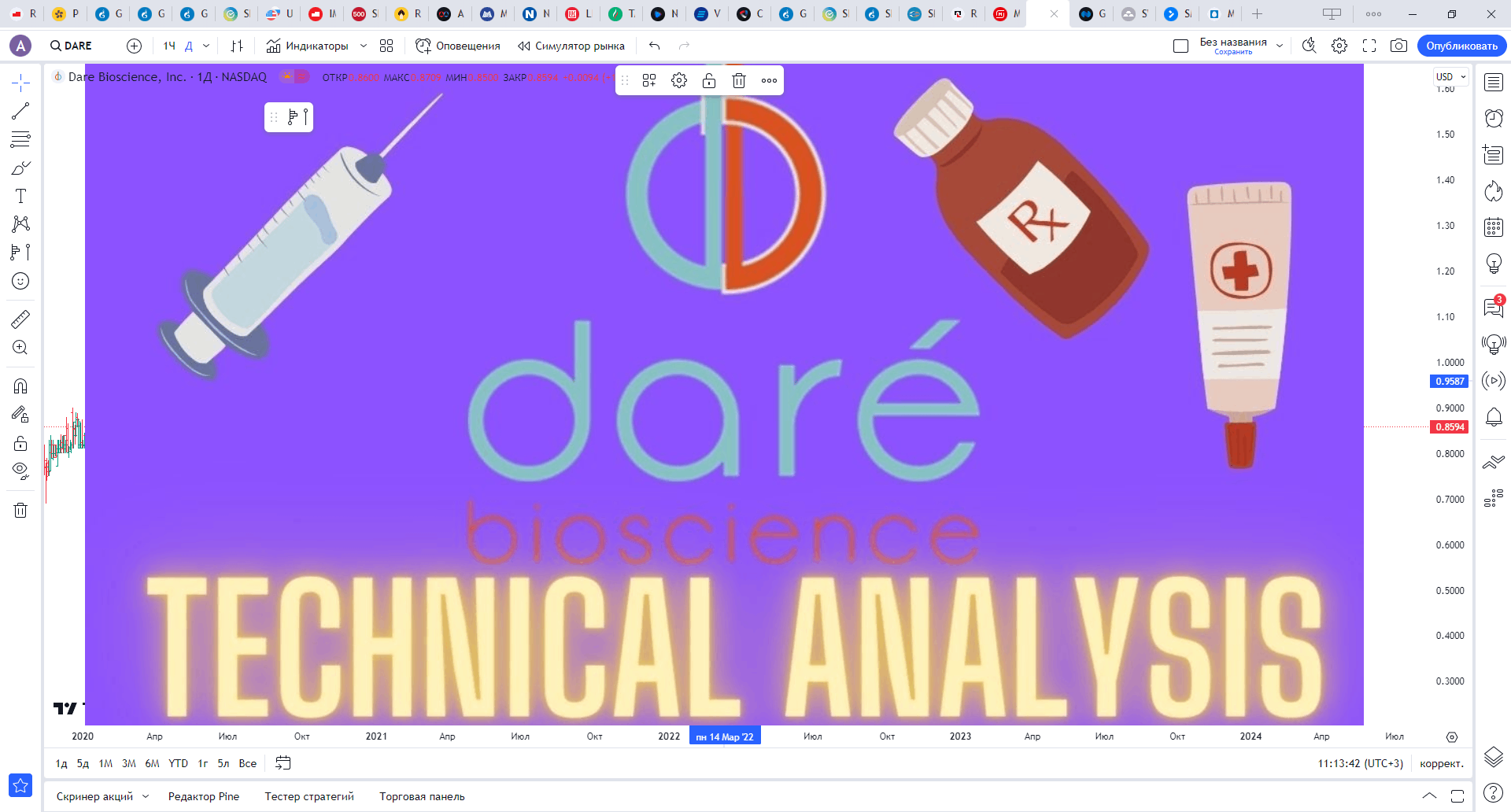Open the bar style selector
Screen dimensions: 1511x812
[x=237, y=46]
